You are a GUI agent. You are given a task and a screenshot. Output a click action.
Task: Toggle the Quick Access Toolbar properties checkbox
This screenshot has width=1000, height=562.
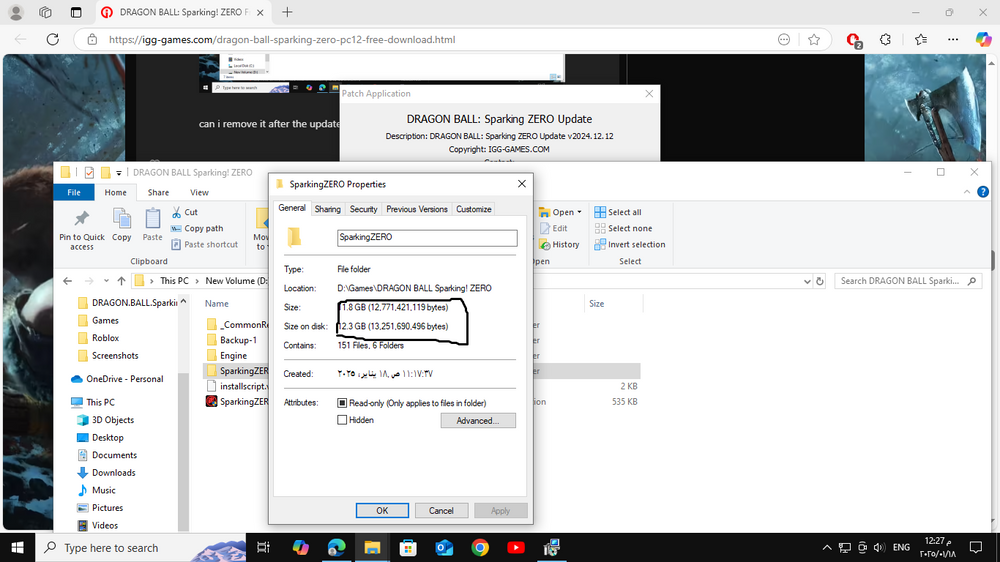pos(89,172)
